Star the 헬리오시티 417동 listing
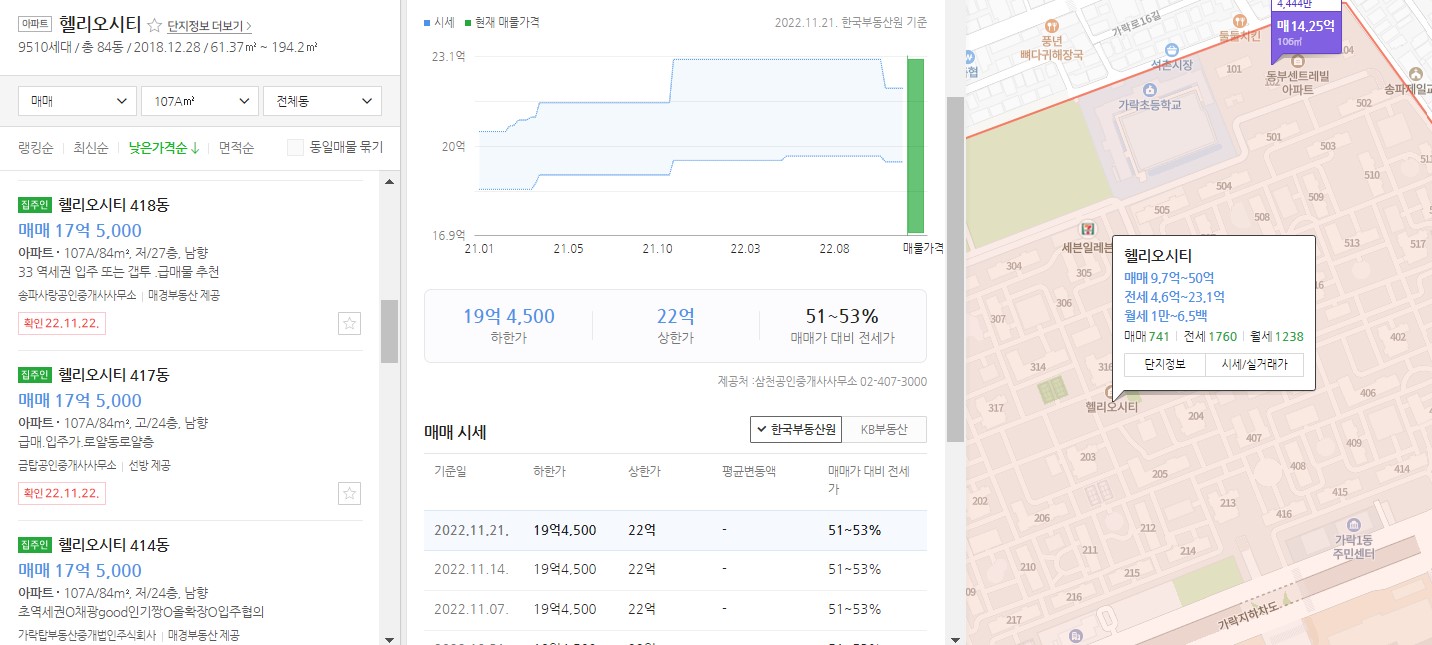Image resolution: width=1432 pixels, height=645 pixels. tap(349, 493)
